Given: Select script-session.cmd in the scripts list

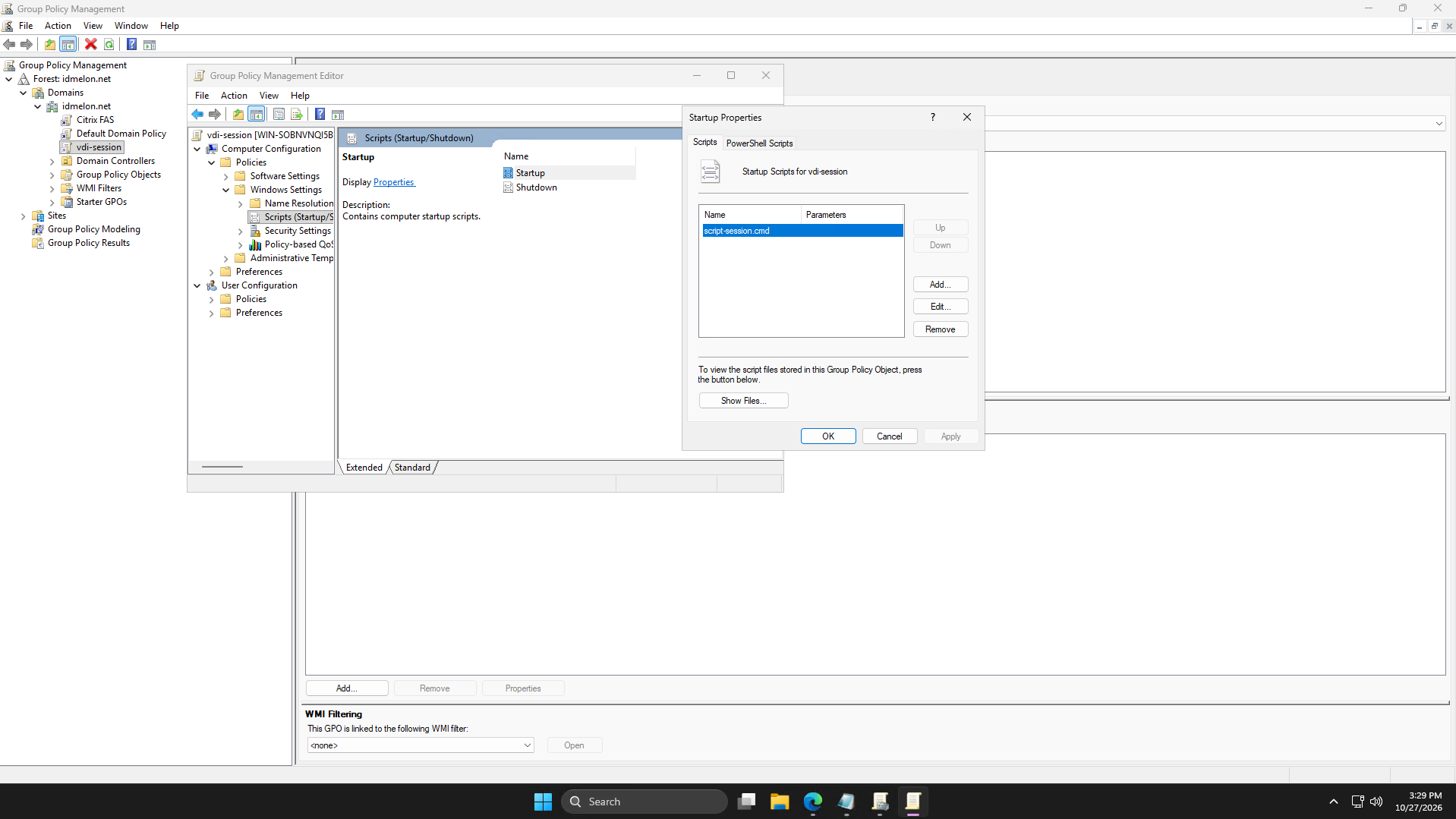Looking at the screenshot, I should (802, 231).
